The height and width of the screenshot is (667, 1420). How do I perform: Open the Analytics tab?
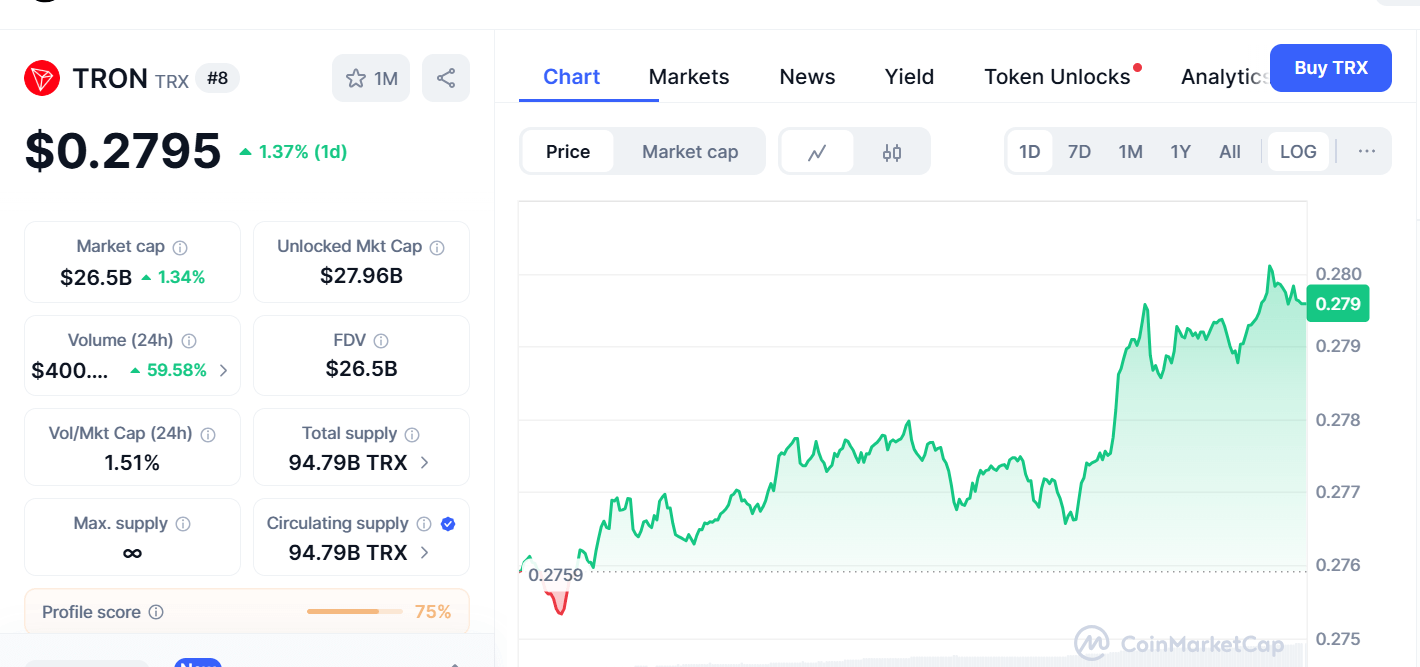(x=1225, y=77)
